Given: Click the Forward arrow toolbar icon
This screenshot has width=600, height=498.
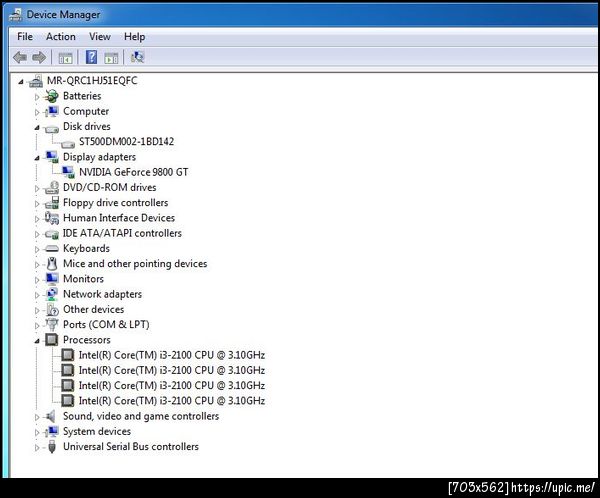Looking at the screenshot, I should (x=39, y=58).
